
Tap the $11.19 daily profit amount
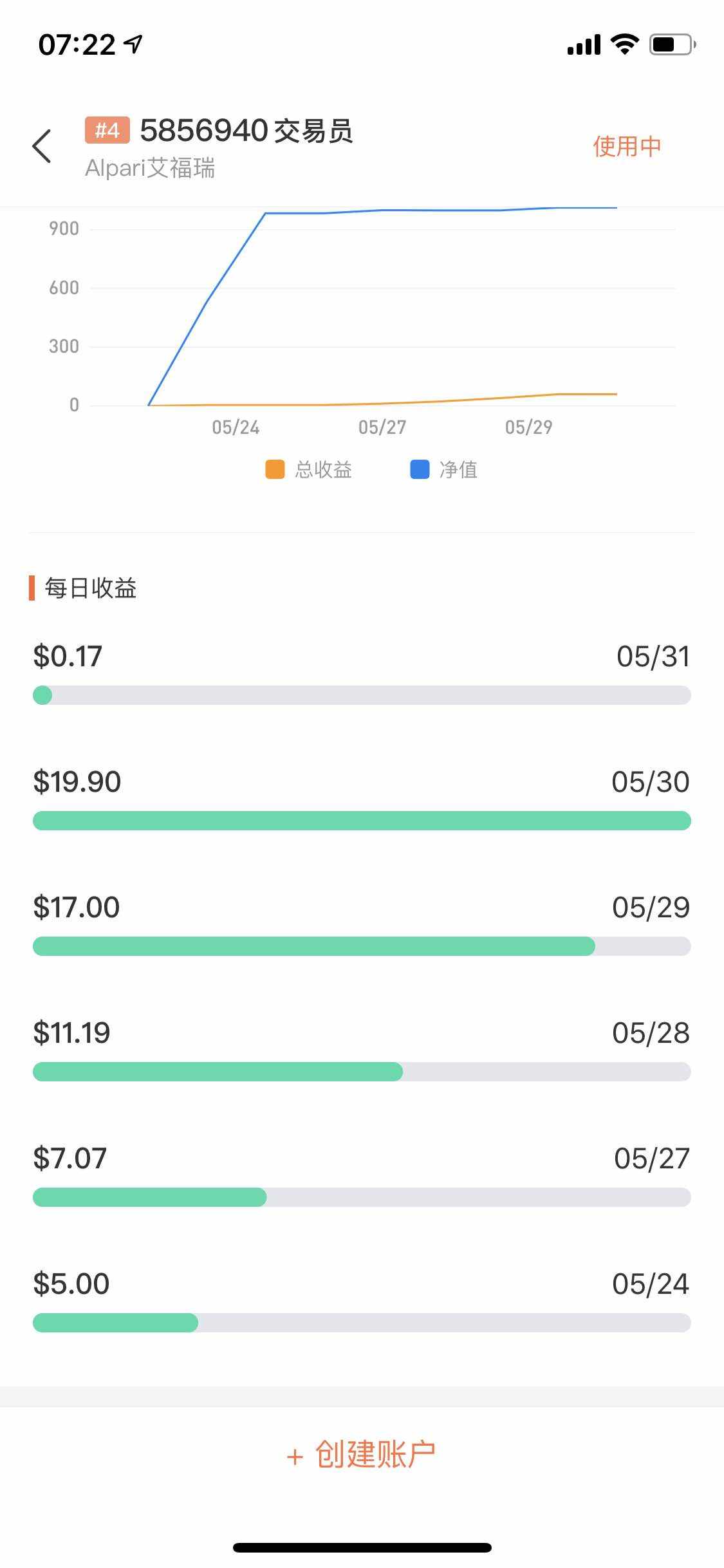coord(71,1033)
